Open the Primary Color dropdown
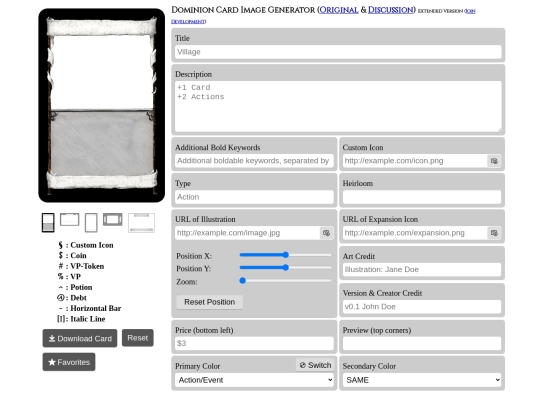540x405 pixels. 255,380
